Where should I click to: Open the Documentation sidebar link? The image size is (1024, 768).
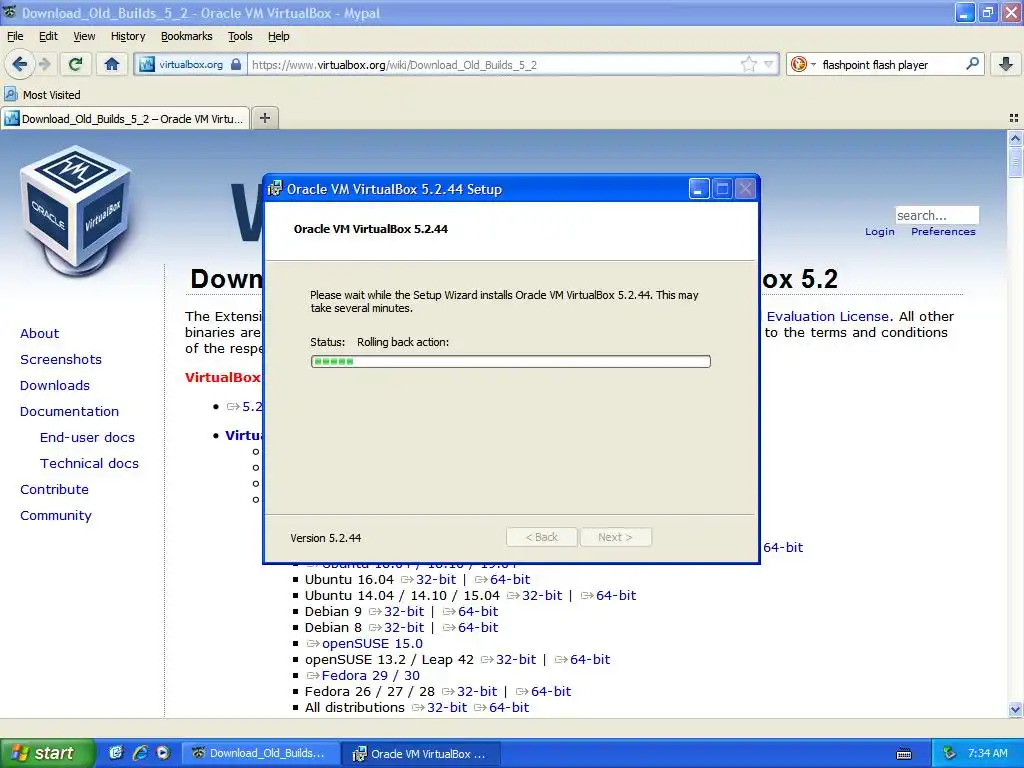pyautogui.click(x=69, y=411)
